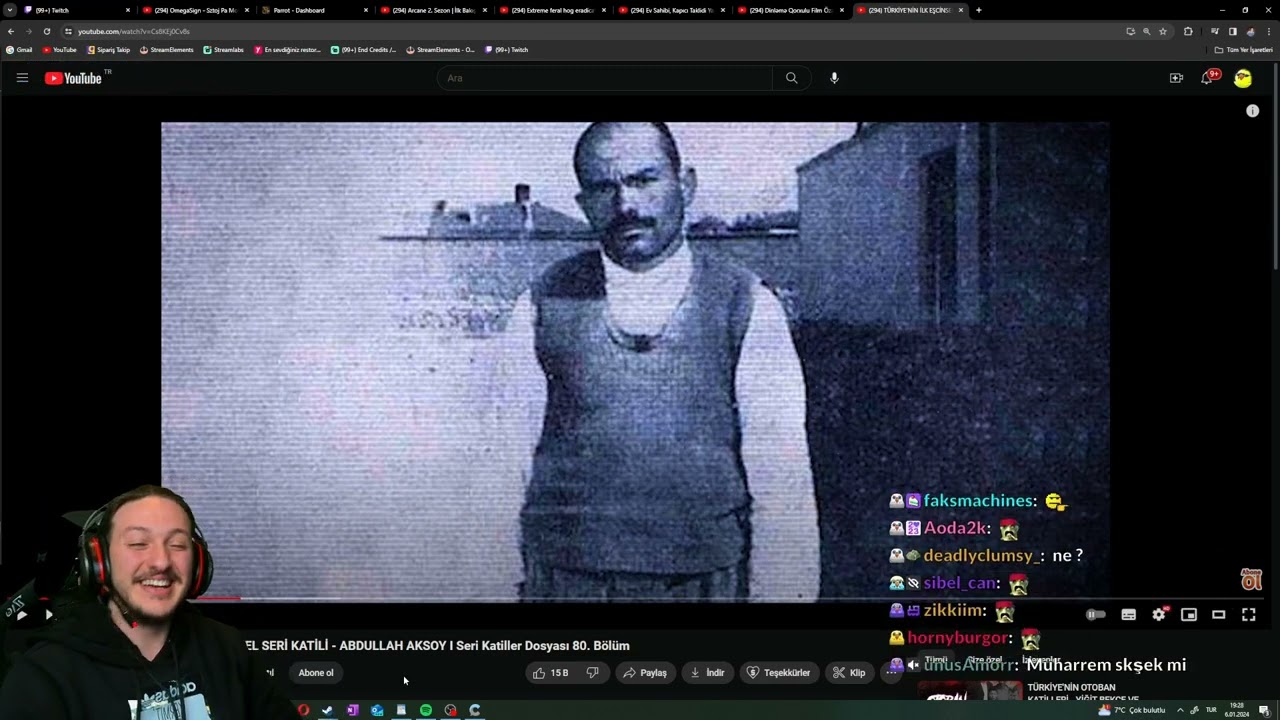The height and width of the screenshot is (720, 1280).
Task: Switch to 'Extreme feral hog eradica' tab
Action: click(x=552, y=10)
